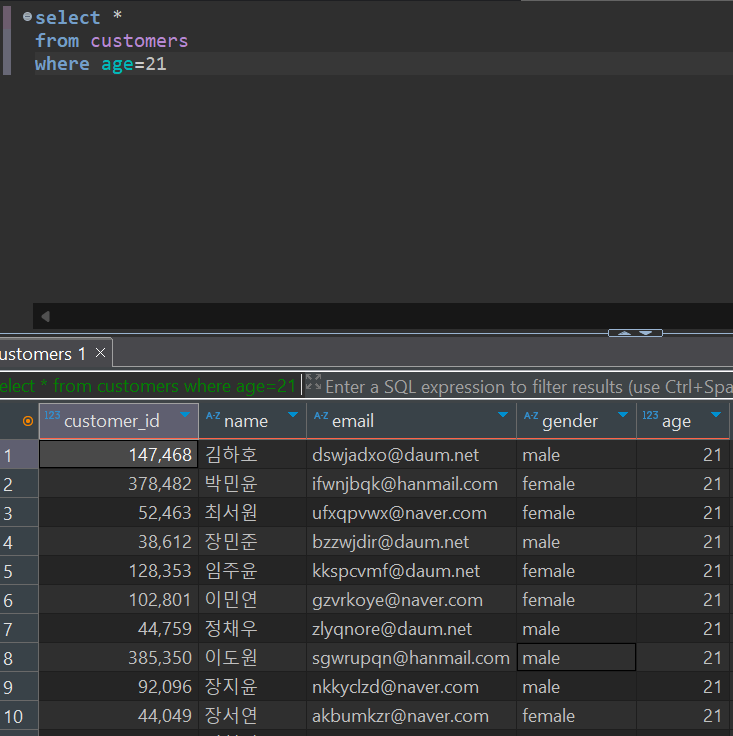This screenshot has height=736, width=733.
Task: Select row number 6 header
Action: pyautogui.click(x=19, y=600)
